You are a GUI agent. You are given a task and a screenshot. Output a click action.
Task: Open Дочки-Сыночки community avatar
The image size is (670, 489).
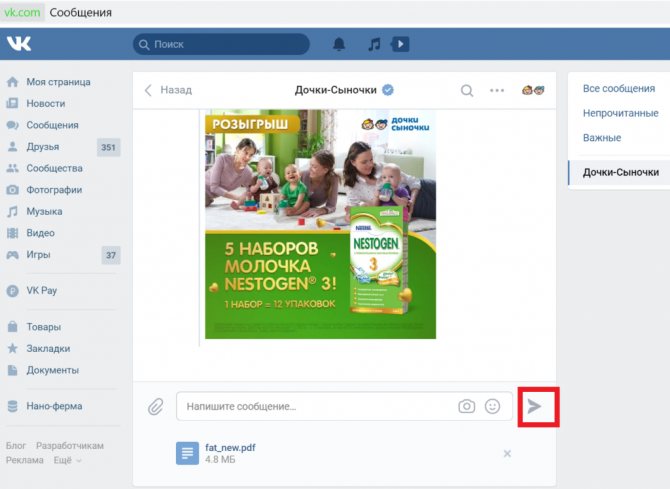click(533, 90)
